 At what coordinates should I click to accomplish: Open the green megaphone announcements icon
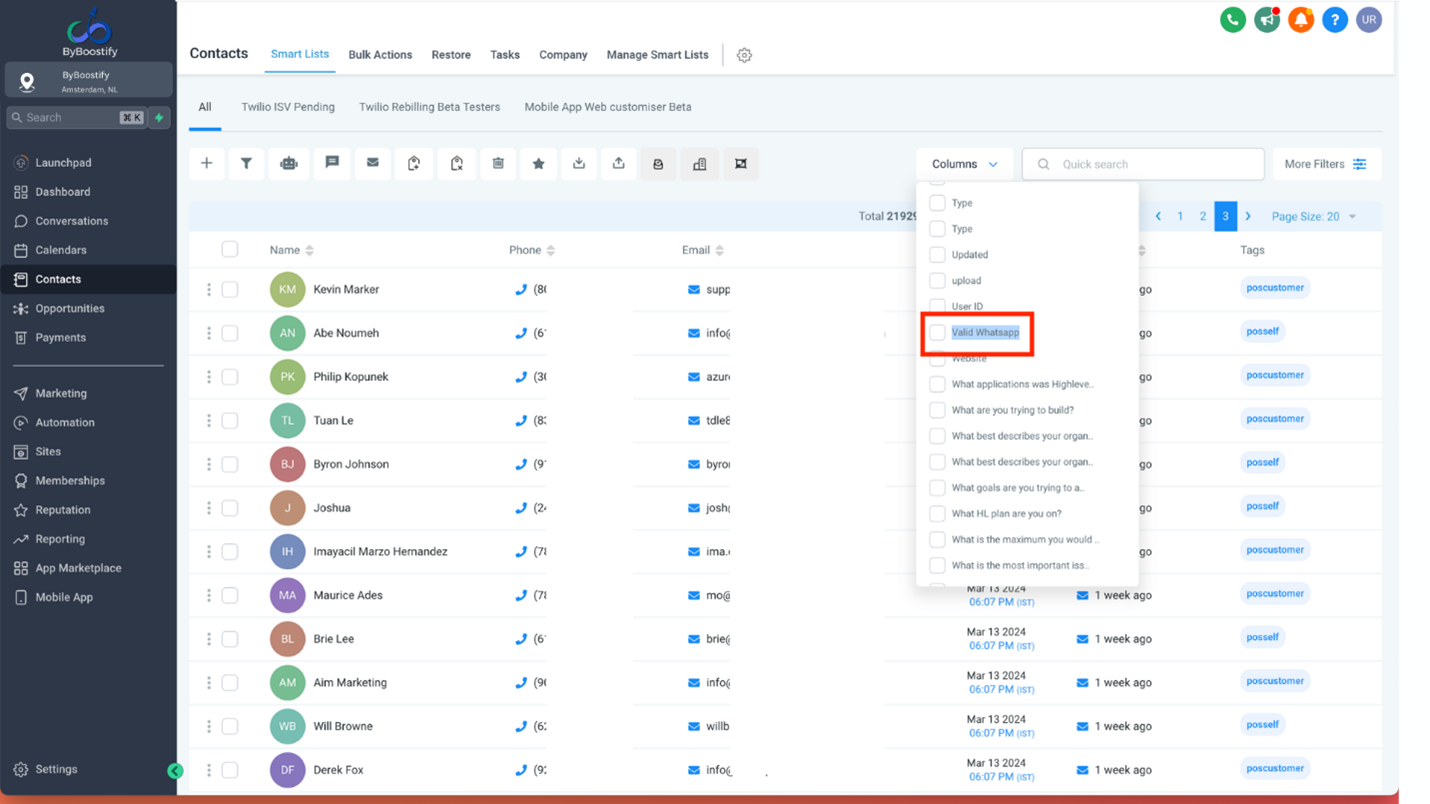click(x=1267, y=20)
